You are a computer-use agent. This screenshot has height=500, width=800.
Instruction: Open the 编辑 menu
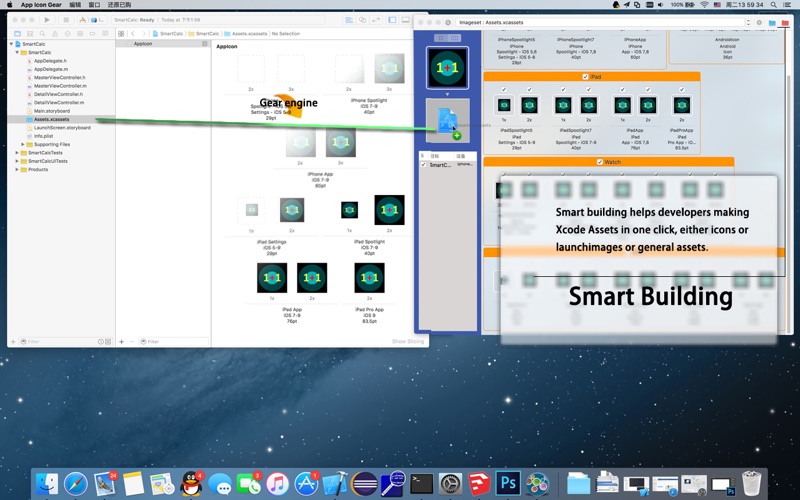[75, 5]
